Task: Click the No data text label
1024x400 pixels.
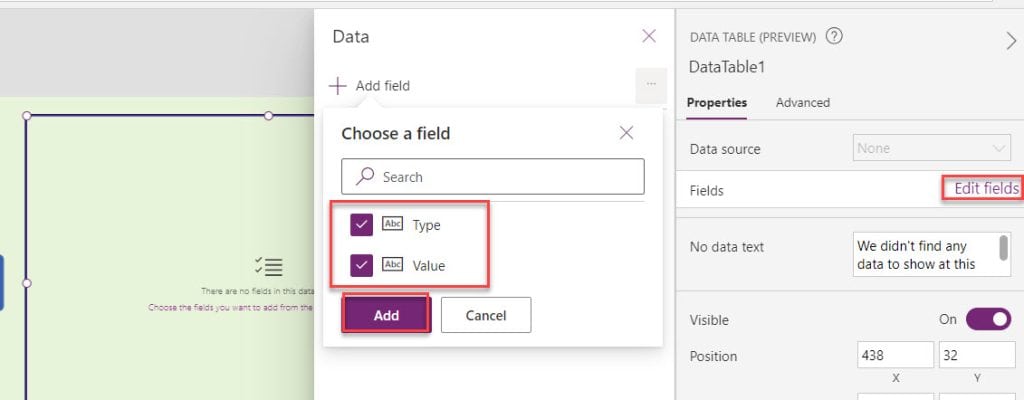Action: coord(727,247)
